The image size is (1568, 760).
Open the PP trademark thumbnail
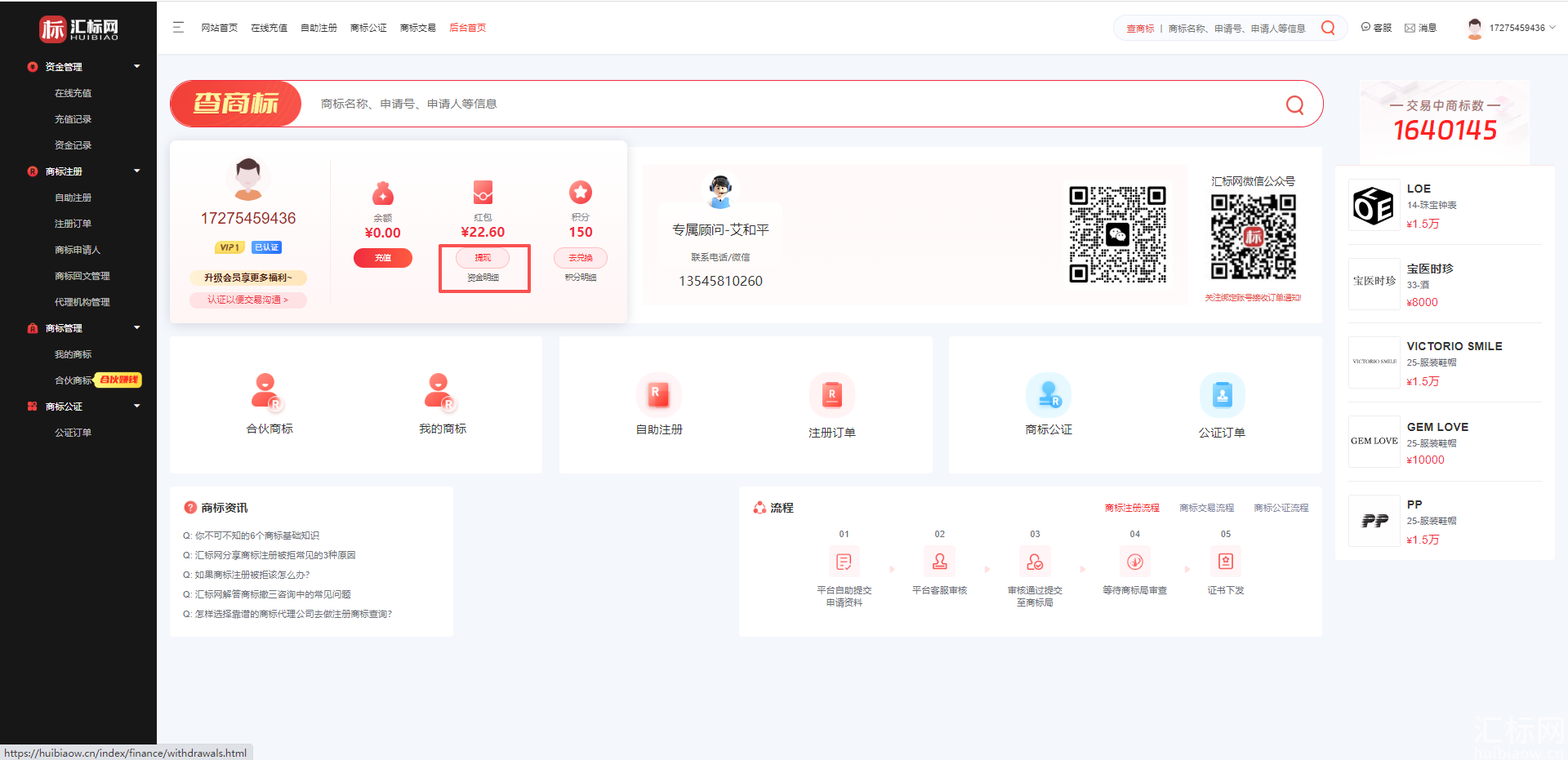click(1374, 521)
